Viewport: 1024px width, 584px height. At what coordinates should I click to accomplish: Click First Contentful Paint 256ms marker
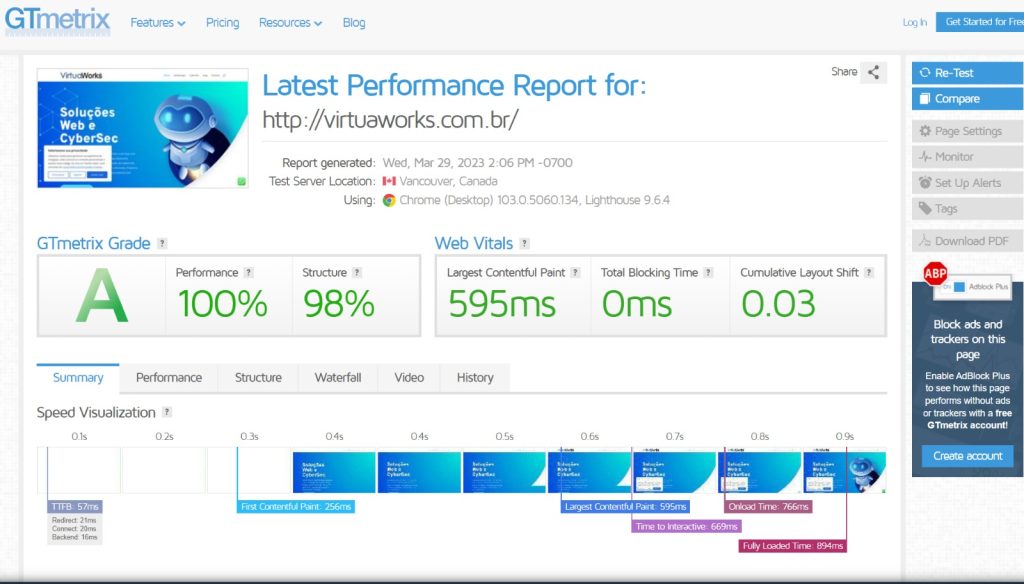[296, 506]
